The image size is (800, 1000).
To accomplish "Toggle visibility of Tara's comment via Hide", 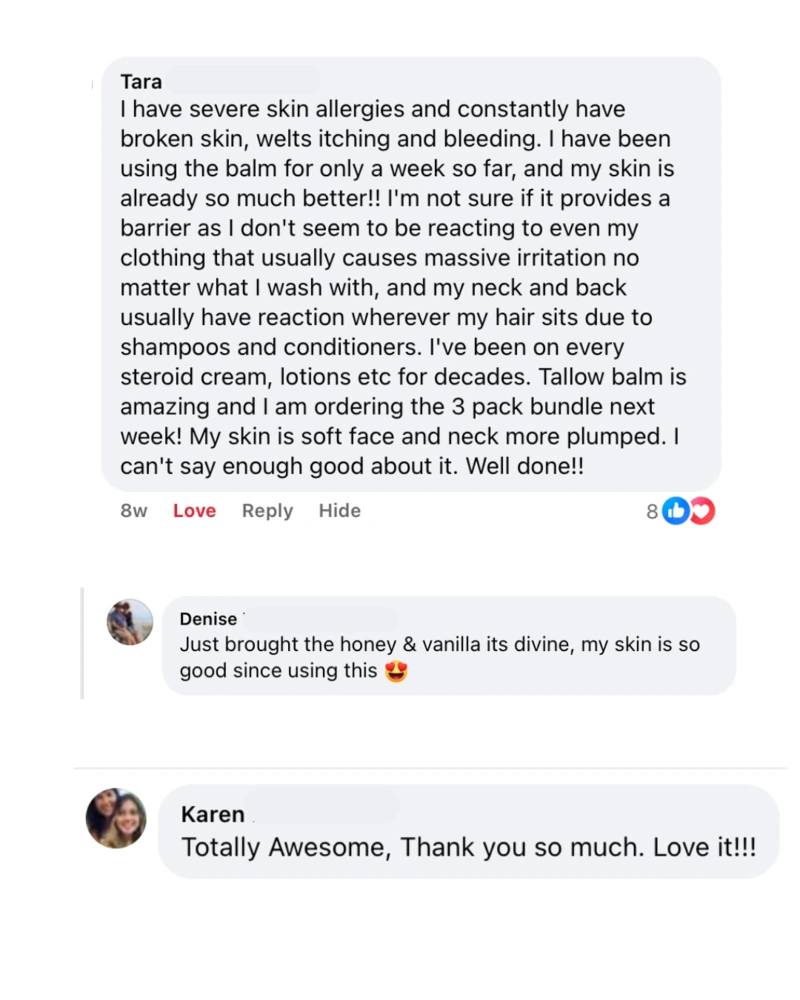I will coord(339,511).
